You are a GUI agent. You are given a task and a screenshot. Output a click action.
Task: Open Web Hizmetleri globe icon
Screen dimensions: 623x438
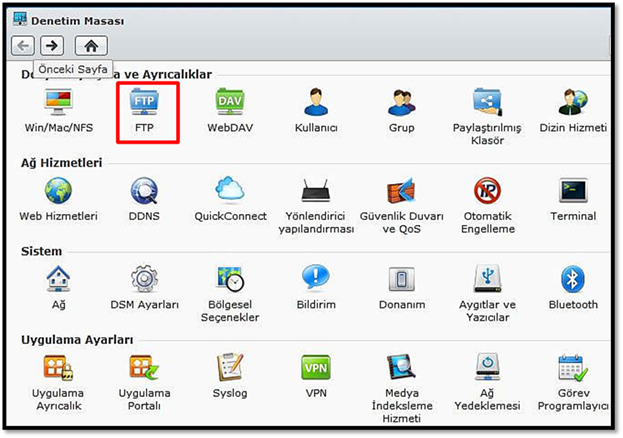[58, 193]
